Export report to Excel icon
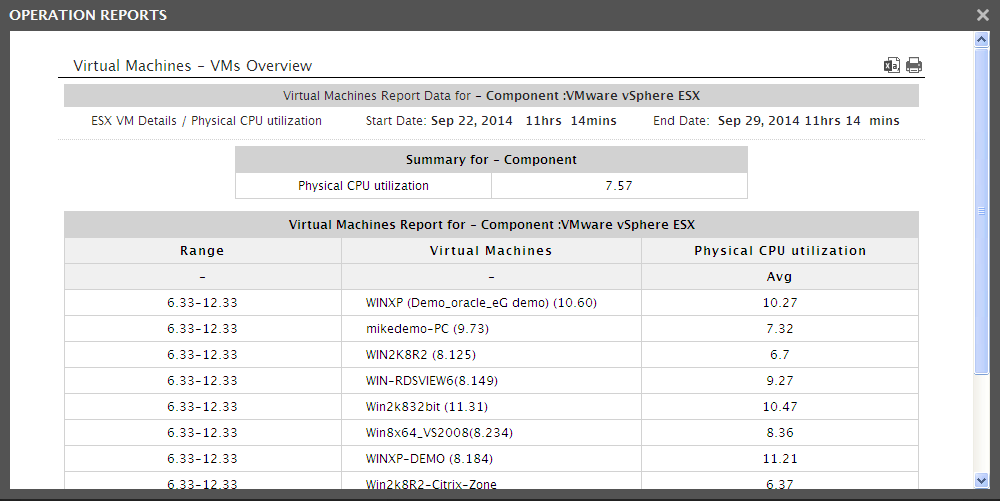This screenshot has height=501, width=1000. coord(892,65)
